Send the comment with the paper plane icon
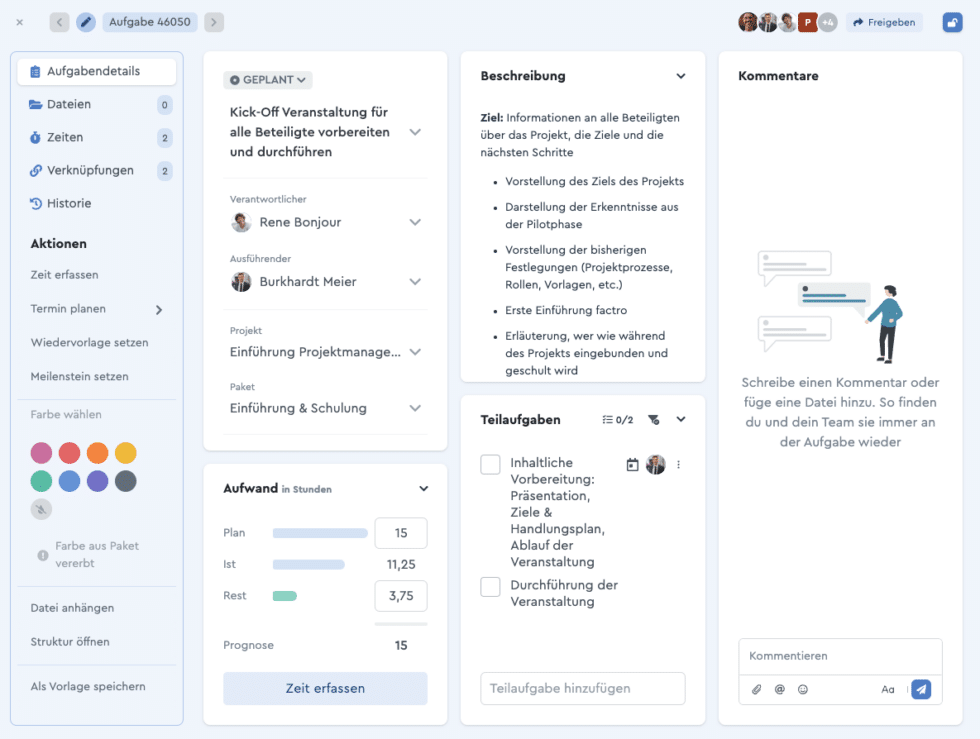 click(x=921, y=689)
